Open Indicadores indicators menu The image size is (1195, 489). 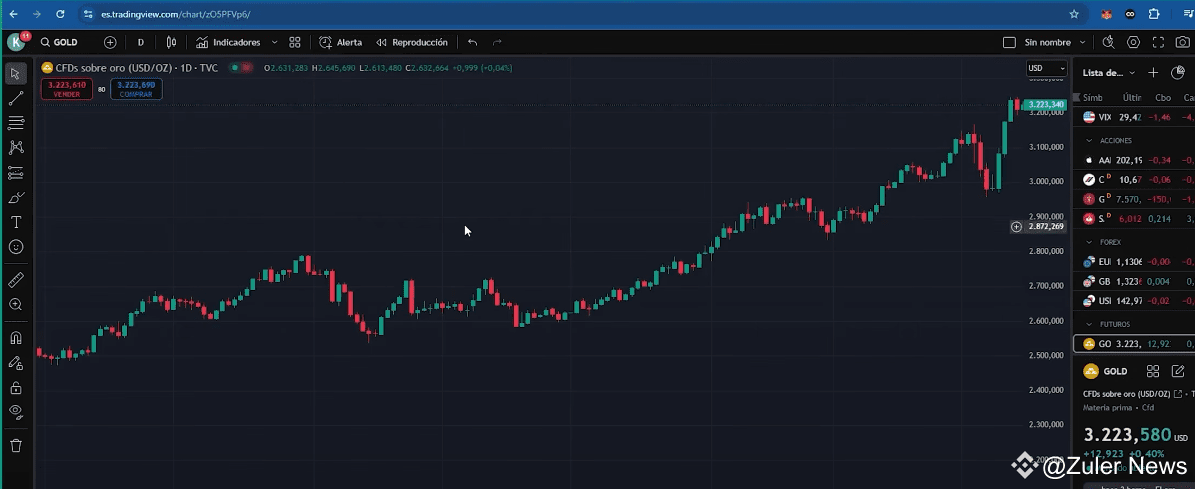tap(228, 43)
